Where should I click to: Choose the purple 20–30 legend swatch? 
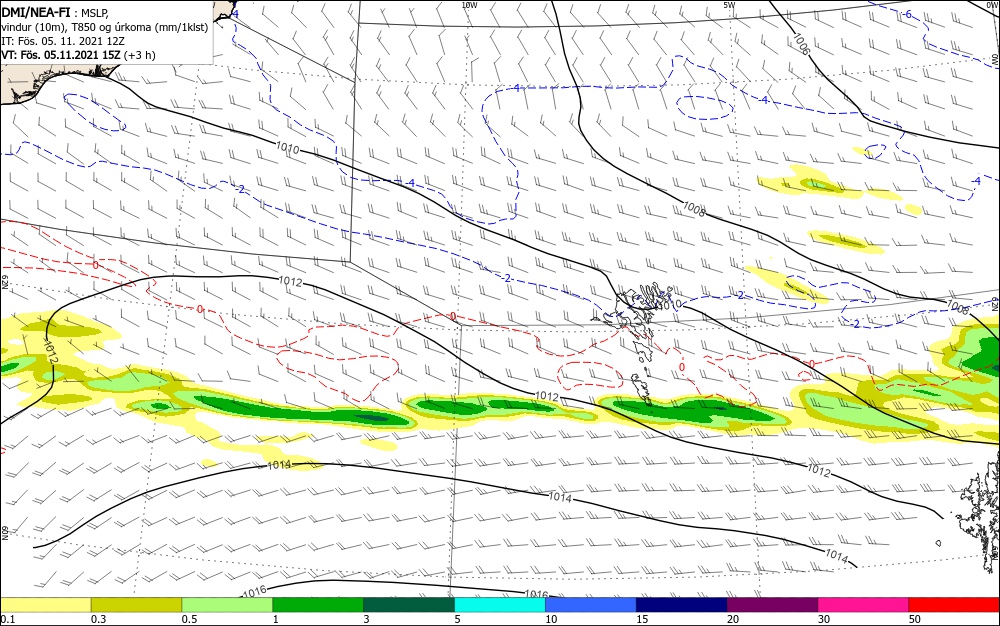point(772,605)
